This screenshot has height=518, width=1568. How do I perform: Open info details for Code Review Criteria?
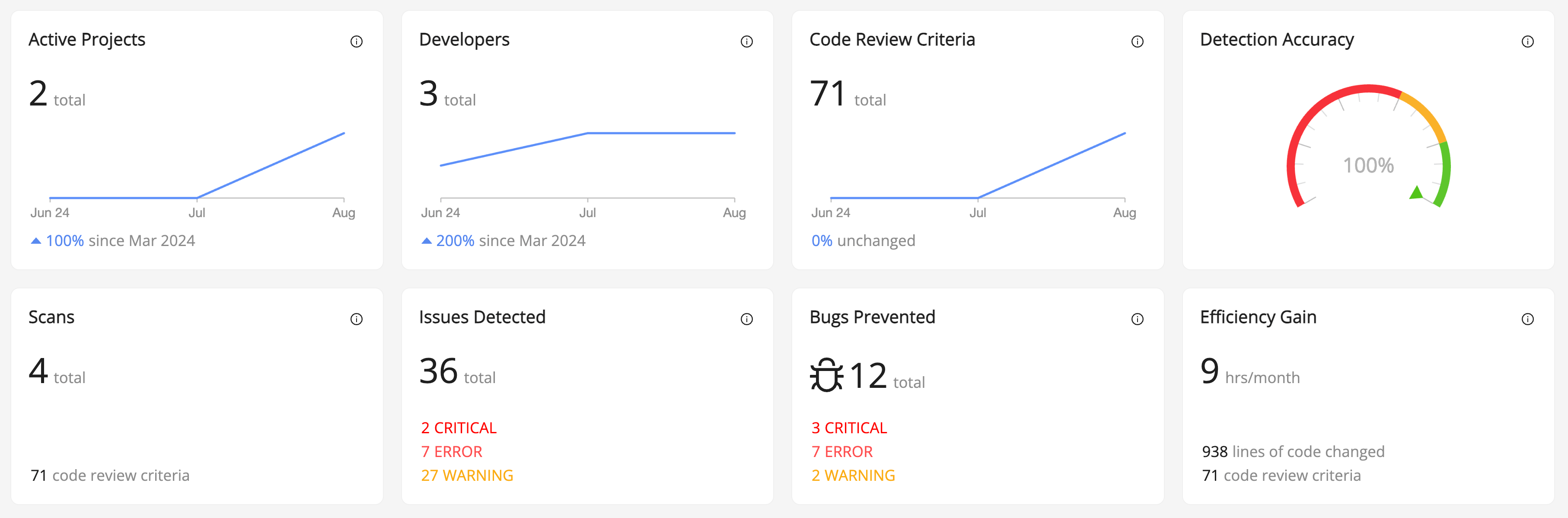pos(1138,41)
